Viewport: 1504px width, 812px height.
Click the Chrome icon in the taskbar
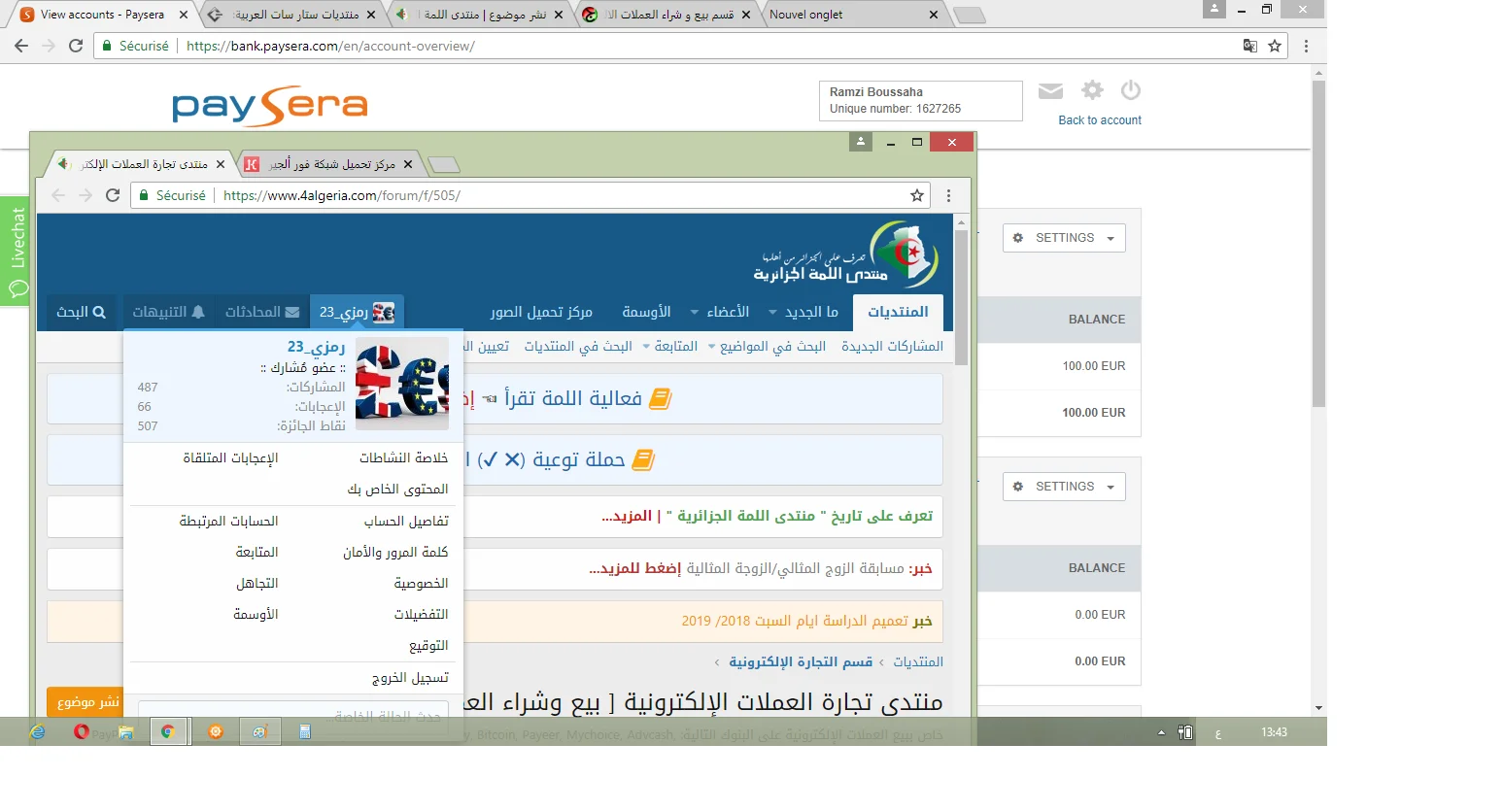[168, 731]
